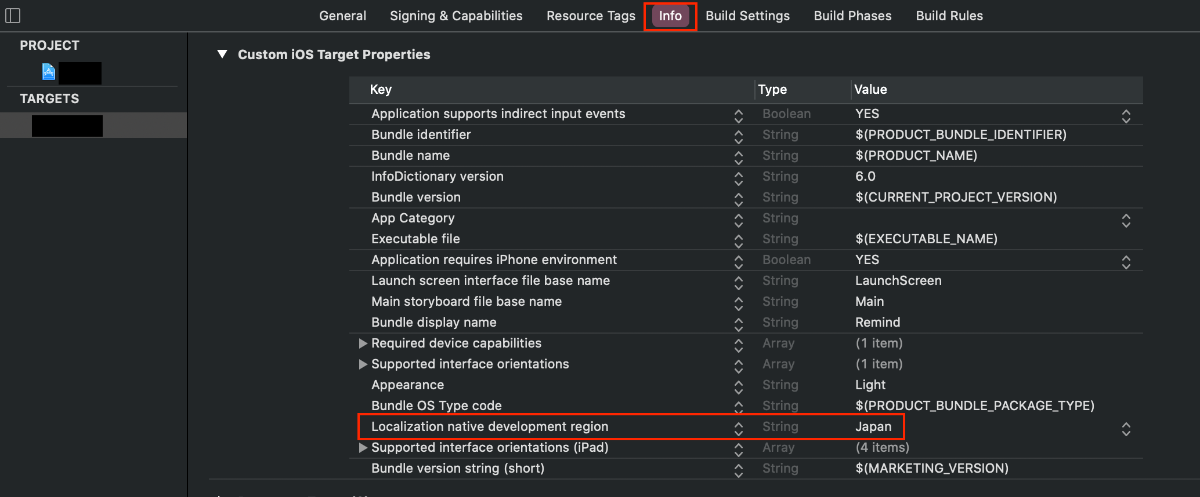Click the Remind value of Bundle display name
This screenshot has width=1200, height=497.
click(878, 323)
